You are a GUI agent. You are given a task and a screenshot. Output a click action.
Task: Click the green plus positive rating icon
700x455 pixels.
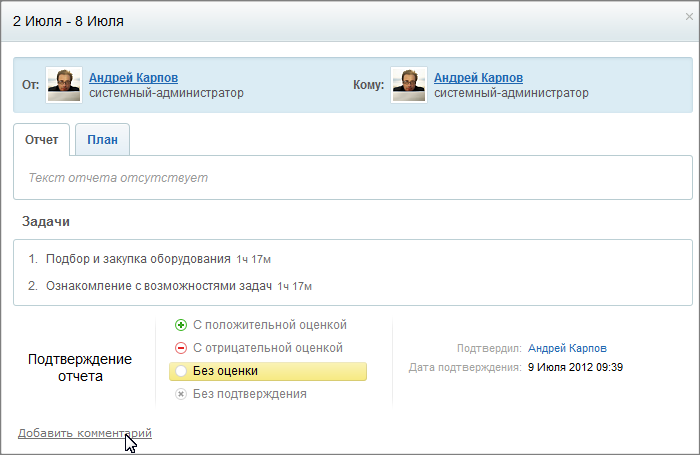(x=181, y=325)
